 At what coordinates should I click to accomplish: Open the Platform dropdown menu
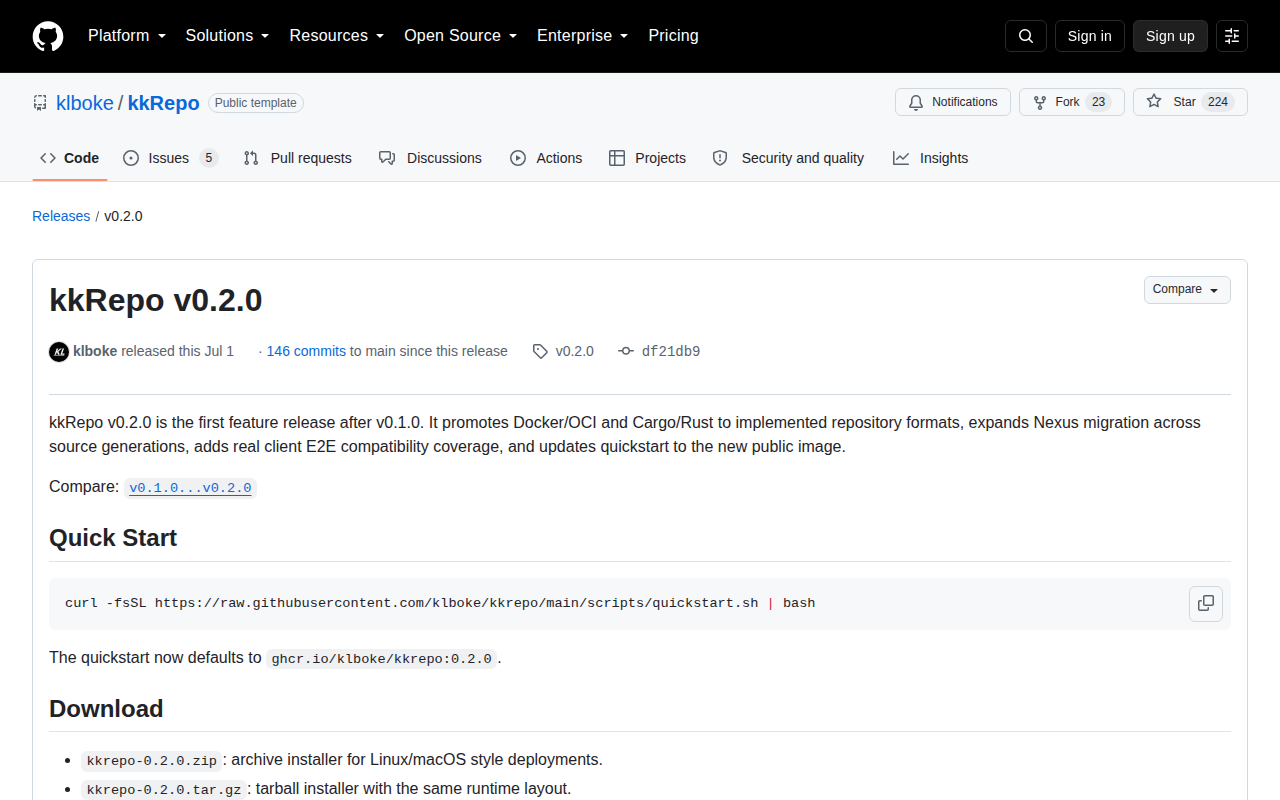127,36
